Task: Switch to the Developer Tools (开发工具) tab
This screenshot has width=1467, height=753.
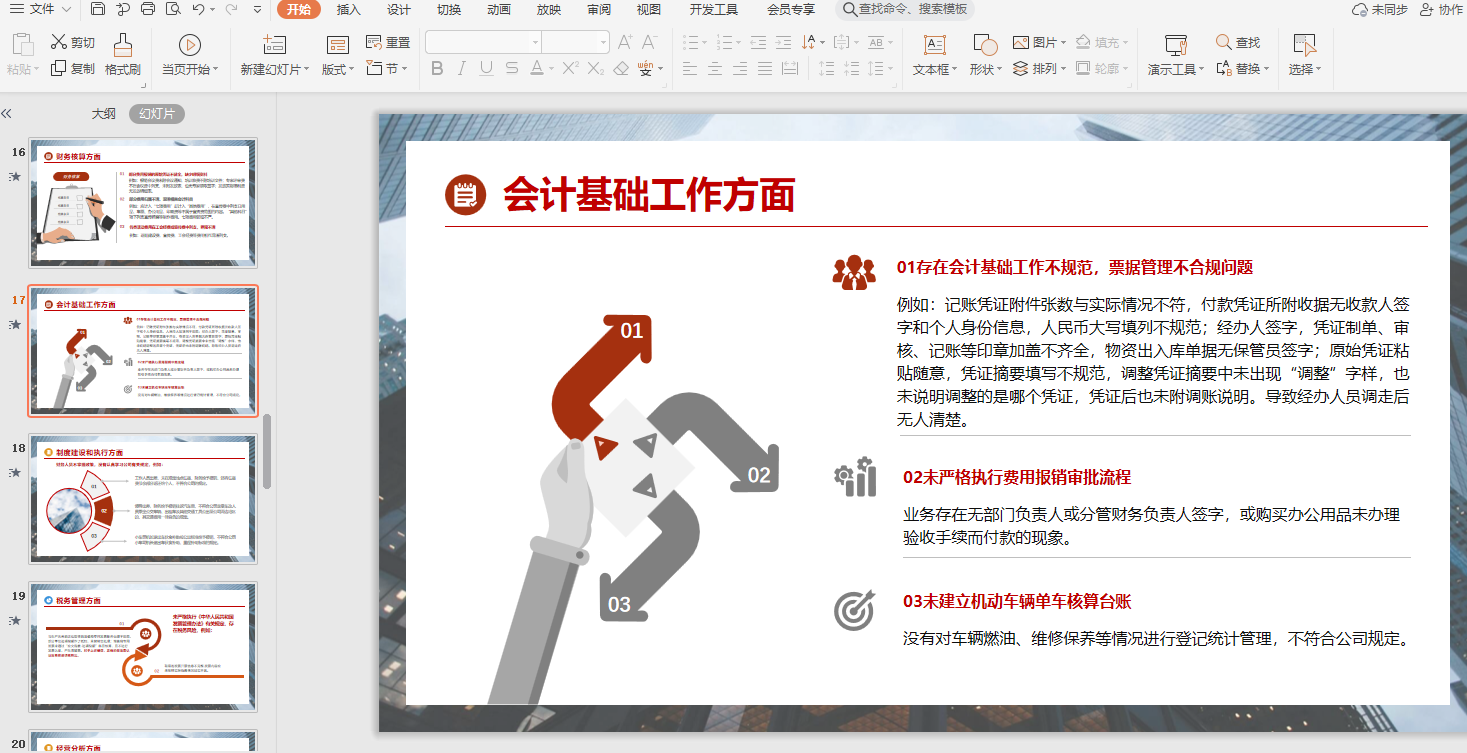Action: tap(714, 10)
